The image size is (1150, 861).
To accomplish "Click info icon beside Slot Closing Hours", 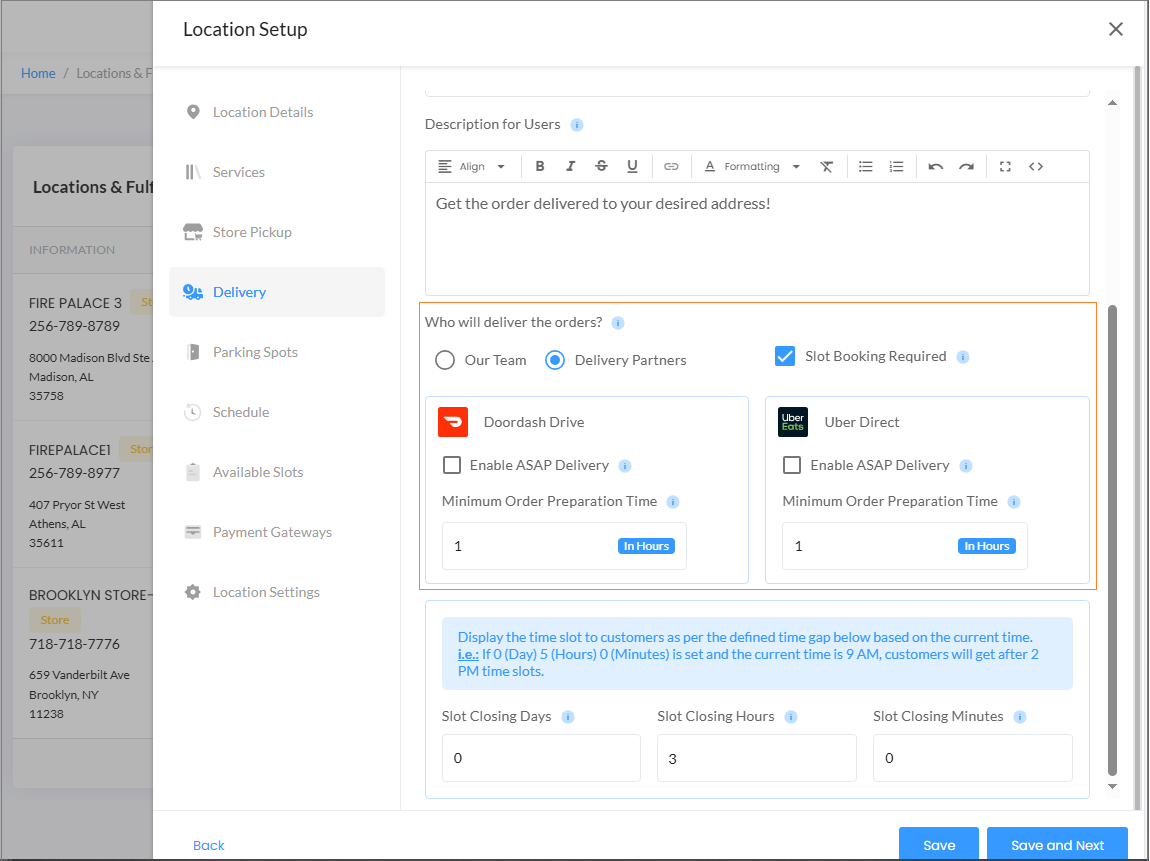I will 791,717.
